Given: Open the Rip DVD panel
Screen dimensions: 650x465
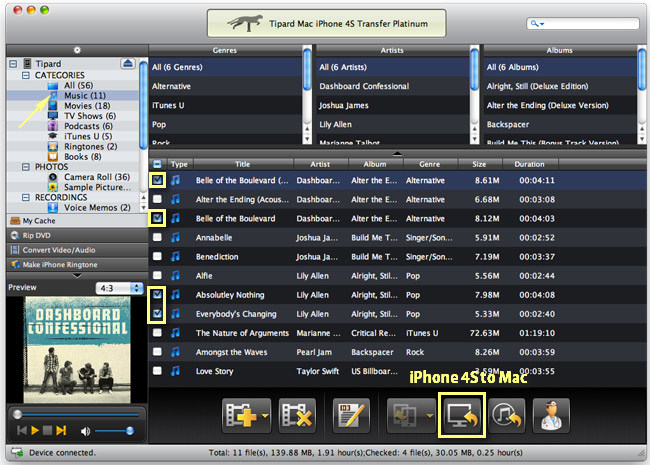Looking at the screenshot, I should coord(77,235).
